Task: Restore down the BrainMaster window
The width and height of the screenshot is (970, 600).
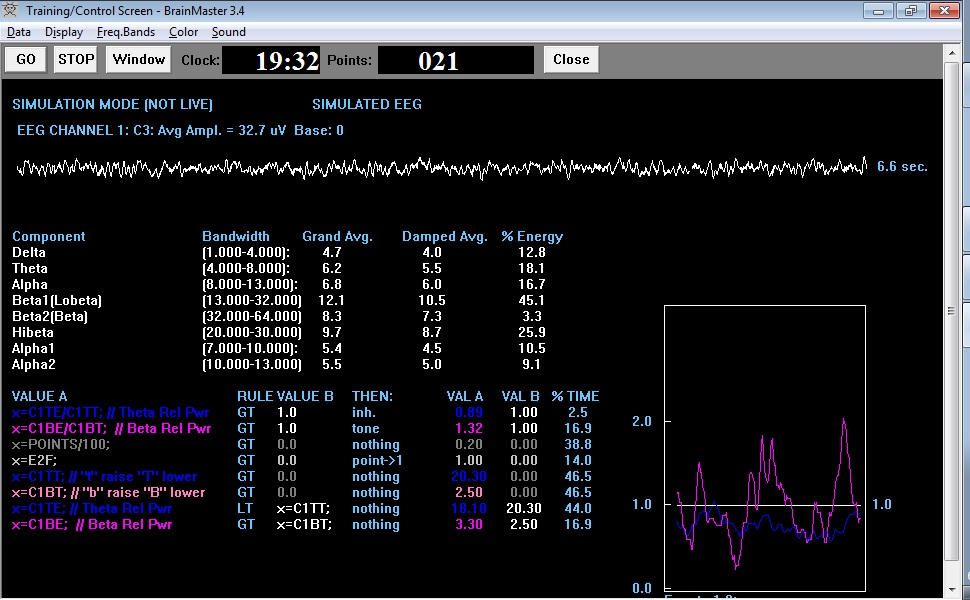Action: coord(910,11)
